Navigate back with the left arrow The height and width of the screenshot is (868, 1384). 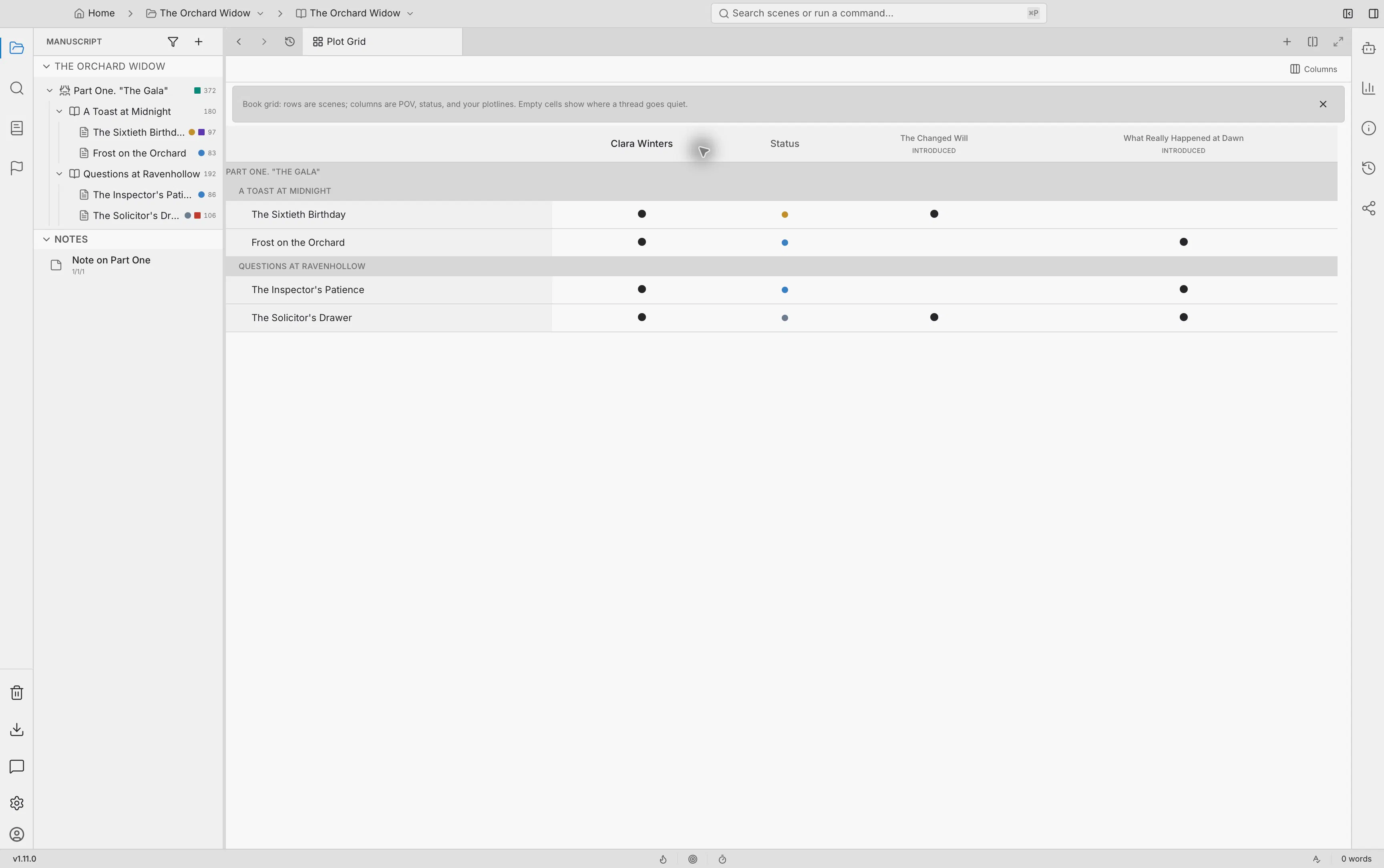239,41
